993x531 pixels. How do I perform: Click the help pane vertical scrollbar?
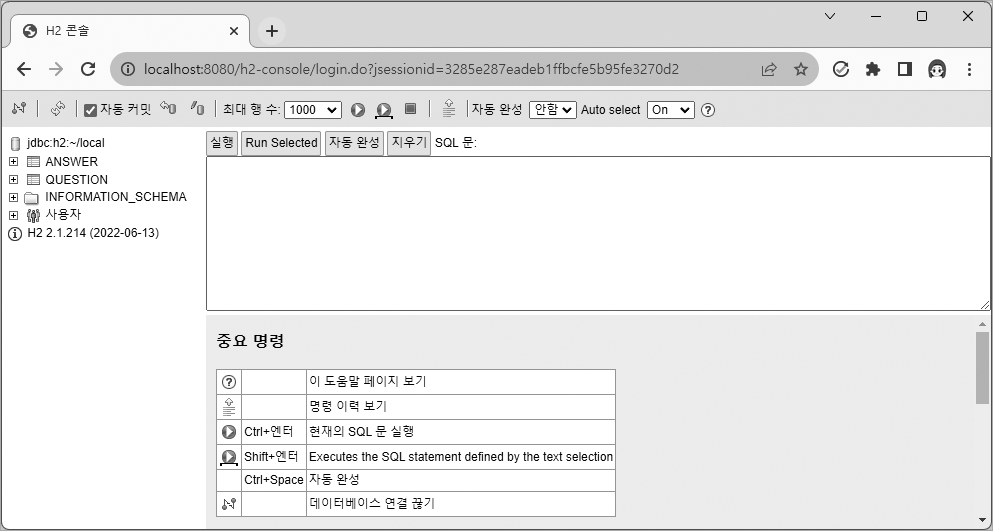982,368
